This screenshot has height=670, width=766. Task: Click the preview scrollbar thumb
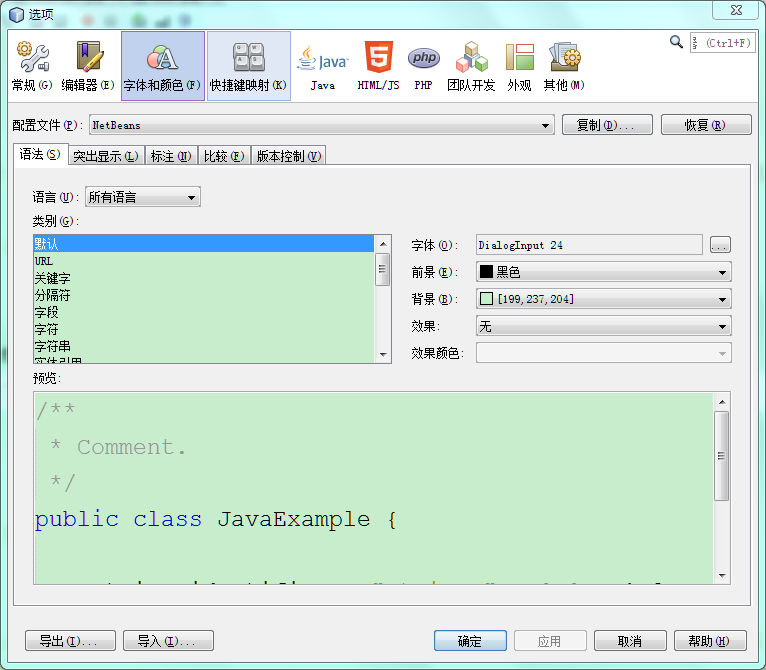click(722, 456)
